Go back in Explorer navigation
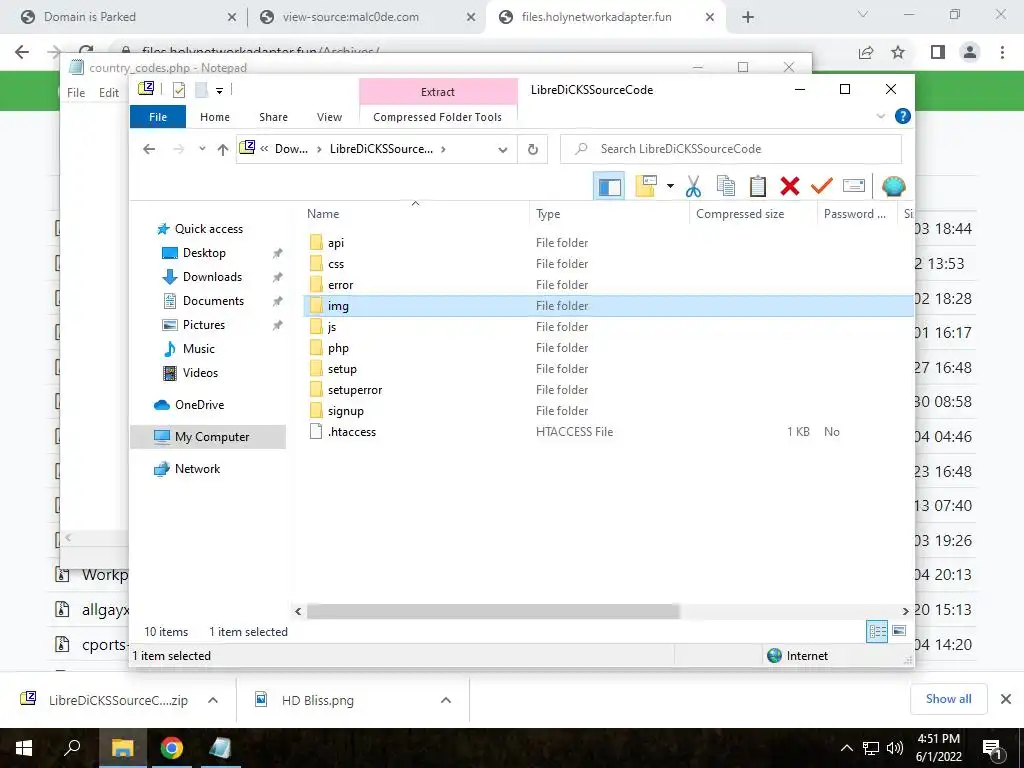Screen dimensions: 1024x768 [149, 149]
